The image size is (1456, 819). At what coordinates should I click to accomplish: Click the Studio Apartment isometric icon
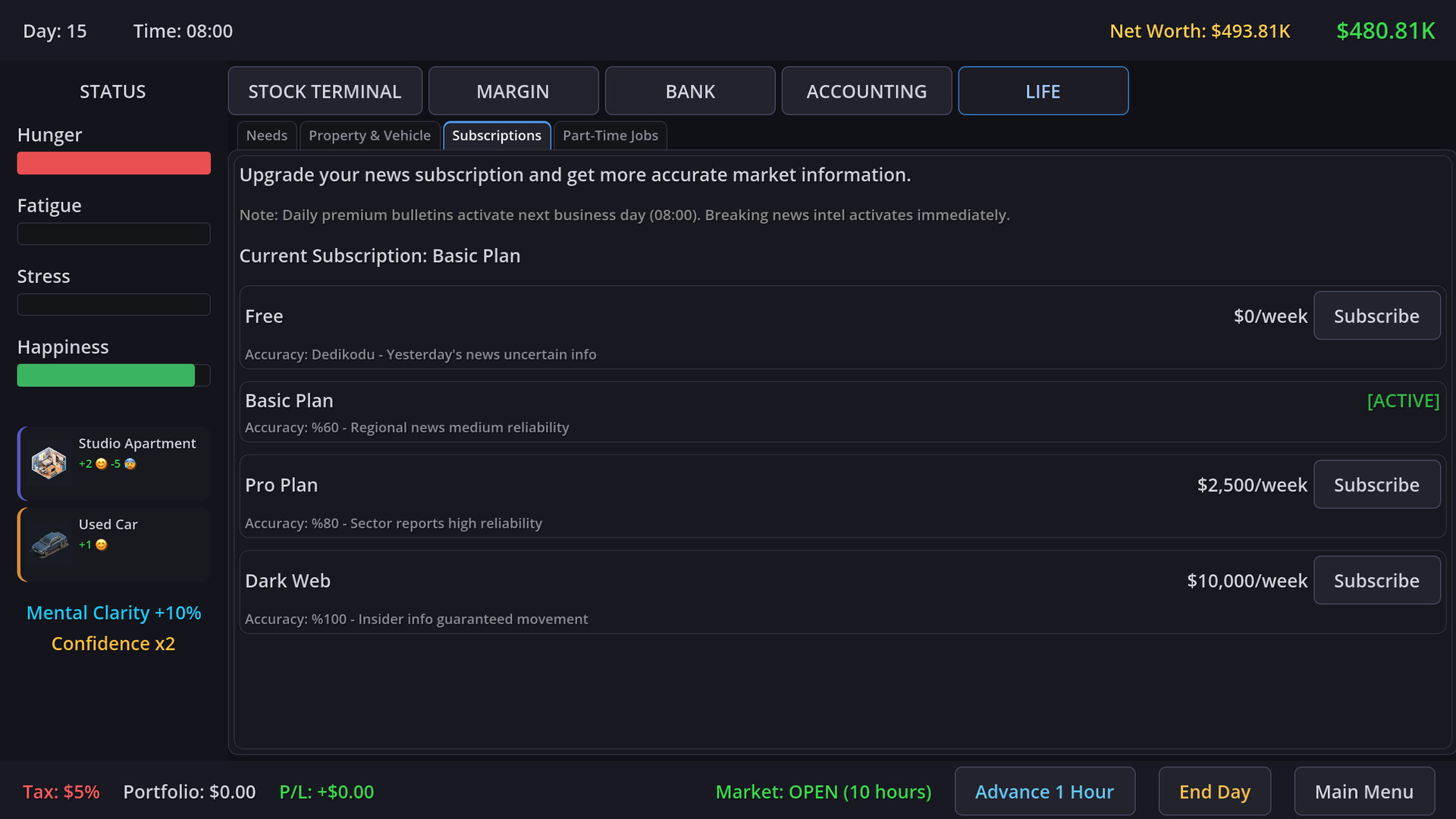pyautogui.click(x=49, y=463)
